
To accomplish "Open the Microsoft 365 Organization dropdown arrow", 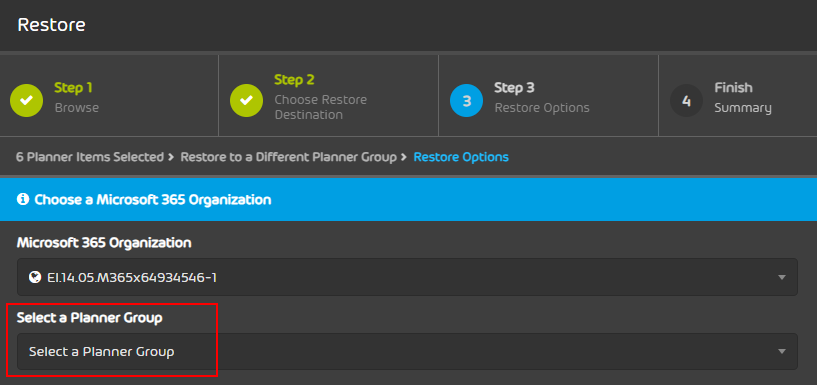I will [782, 277].
